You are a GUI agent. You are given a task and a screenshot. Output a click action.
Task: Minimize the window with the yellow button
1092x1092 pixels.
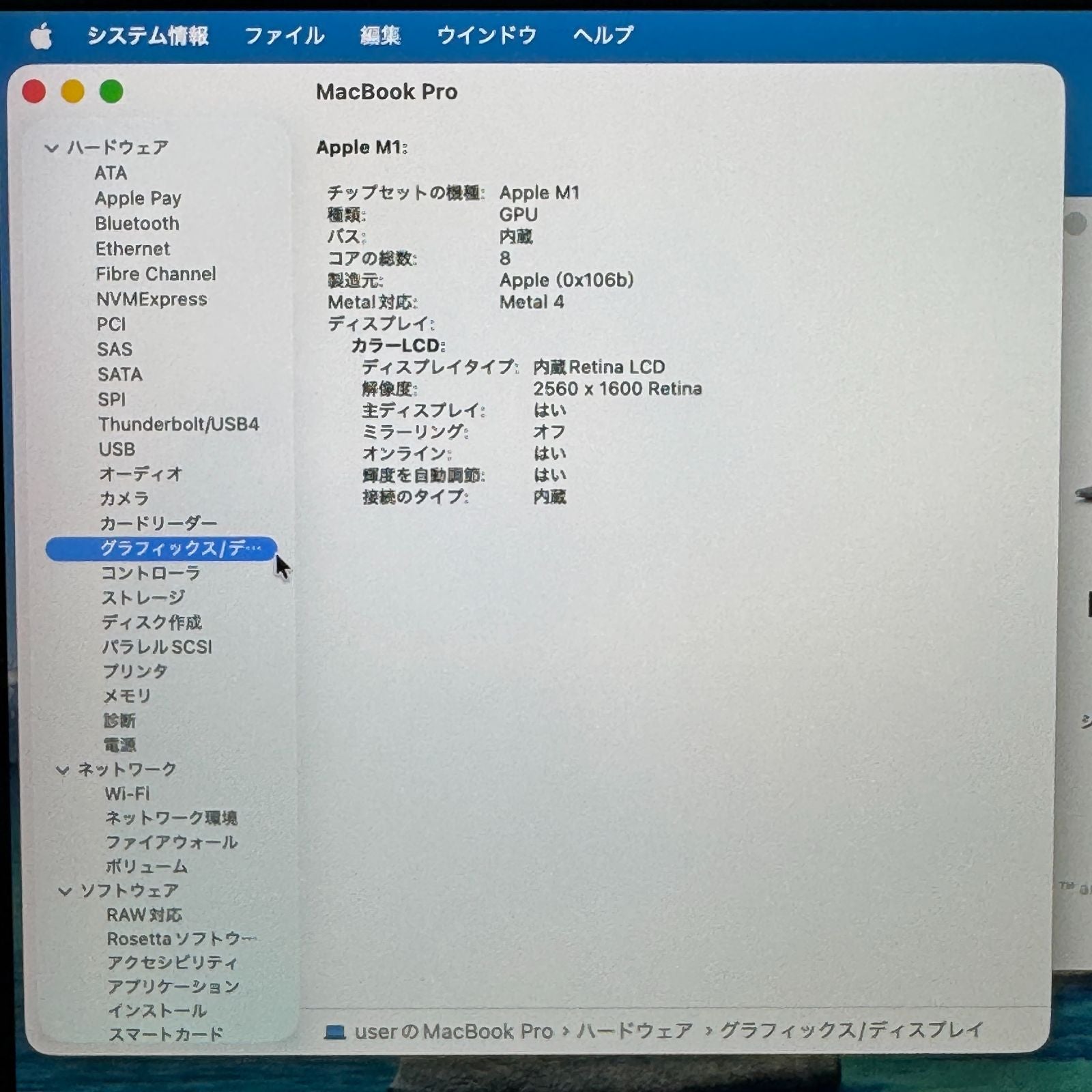tap(72, 91)
